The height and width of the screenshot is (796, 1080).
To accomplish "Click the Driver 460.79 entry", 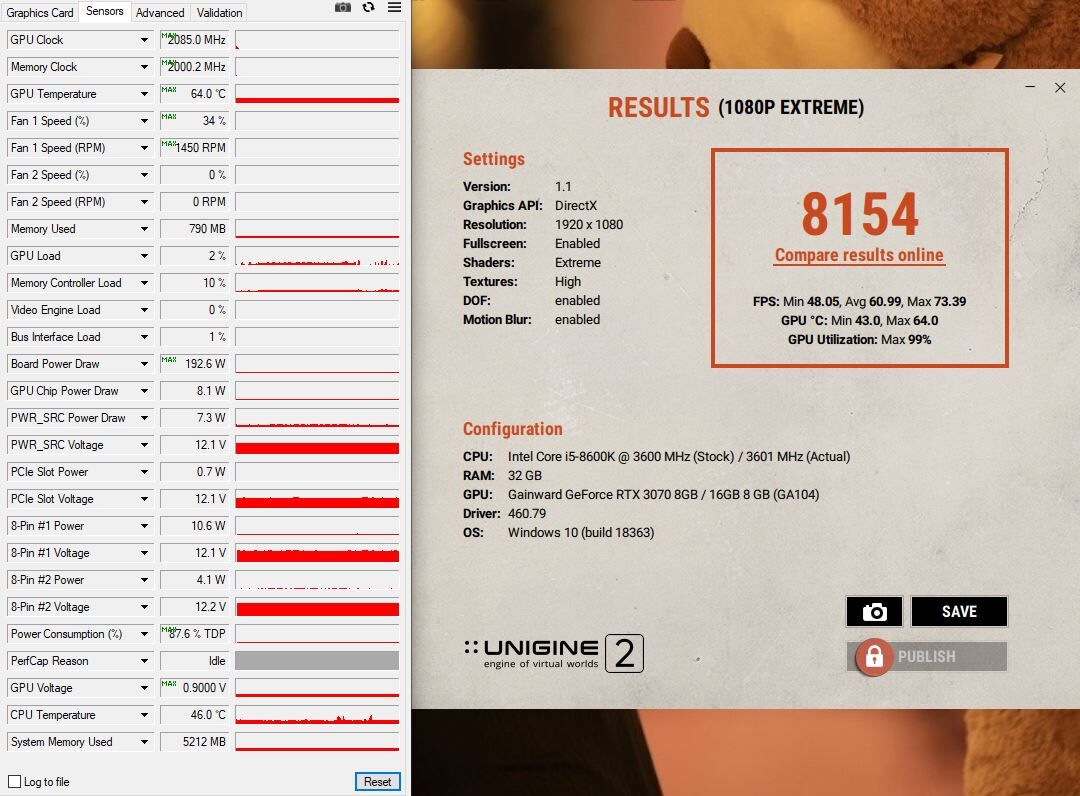I will tap(504, 514).
